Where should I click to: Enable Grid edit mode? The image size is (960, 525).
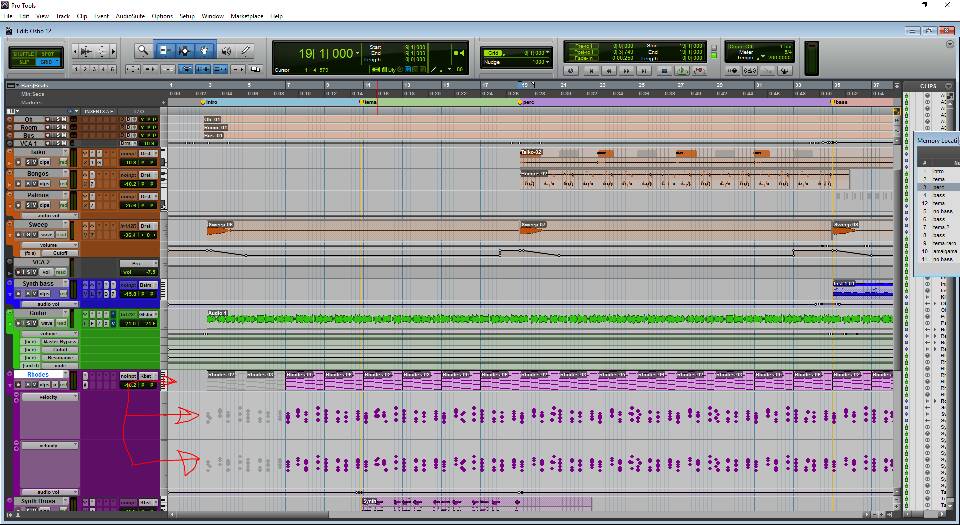(46, 62)
